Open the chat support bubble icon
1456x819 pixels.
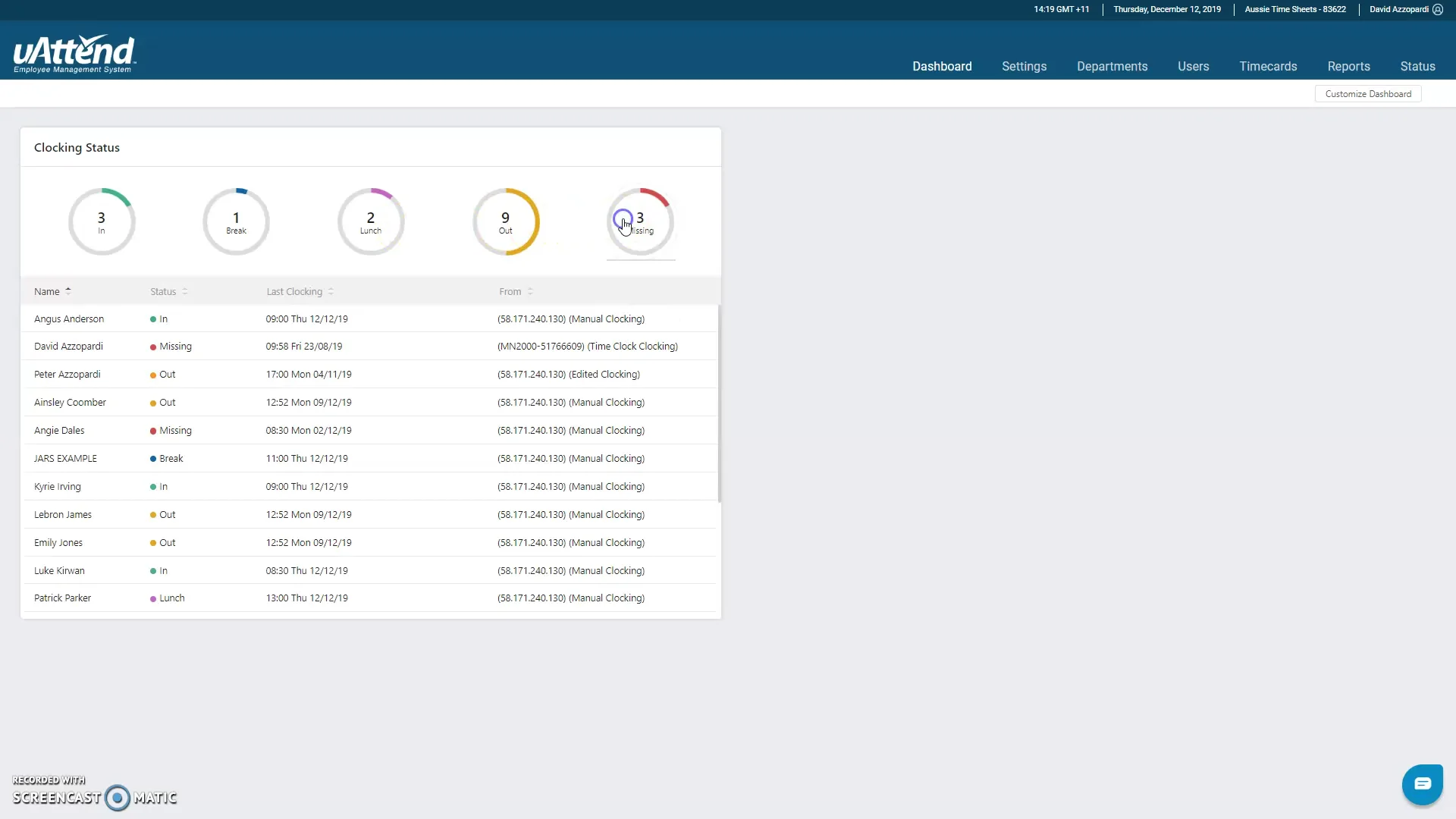(x=1422, y=784)
